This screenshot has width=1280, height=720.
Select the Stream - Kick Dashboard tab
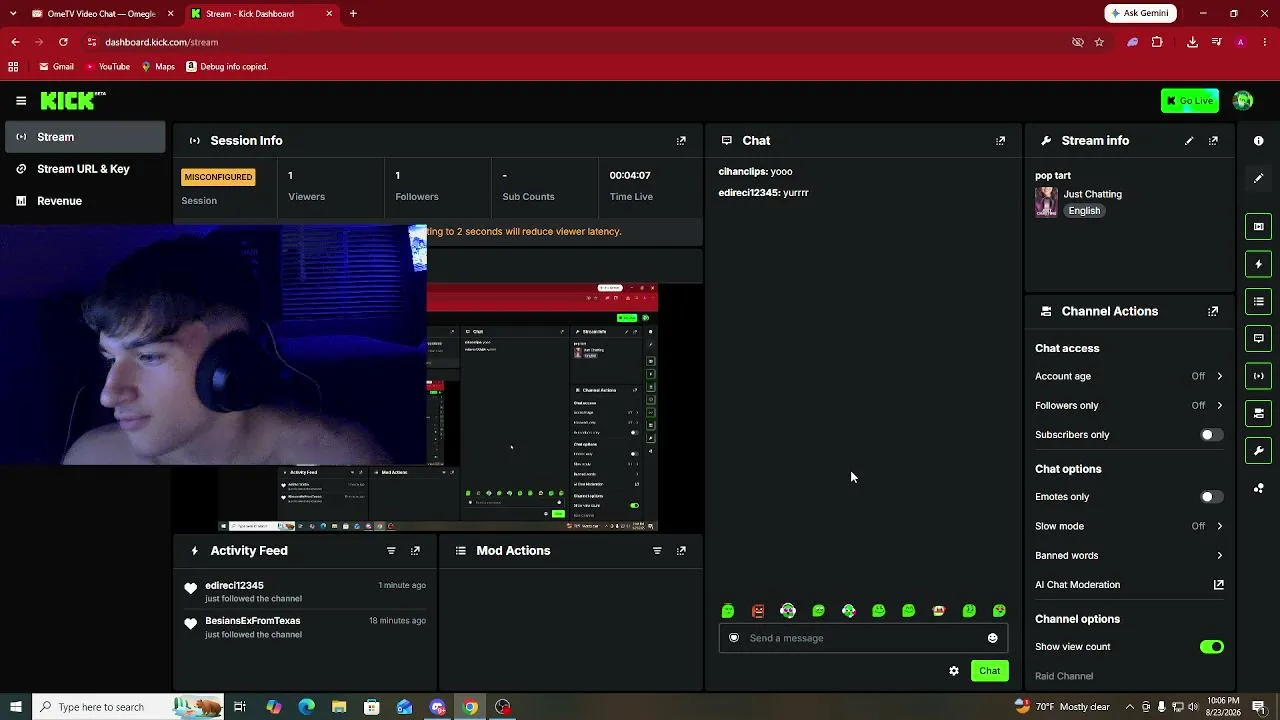[x=262, y=14]
